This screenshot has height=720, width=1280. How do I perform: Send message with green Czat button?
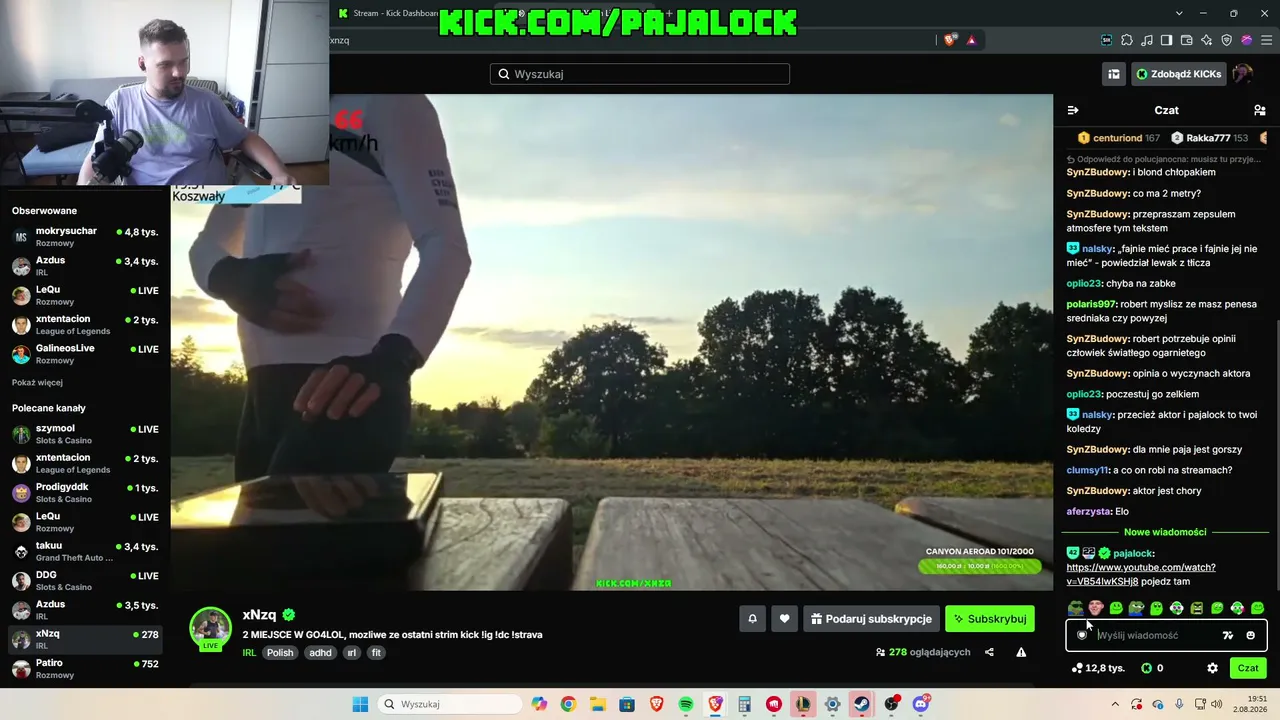click(1248, 668)
